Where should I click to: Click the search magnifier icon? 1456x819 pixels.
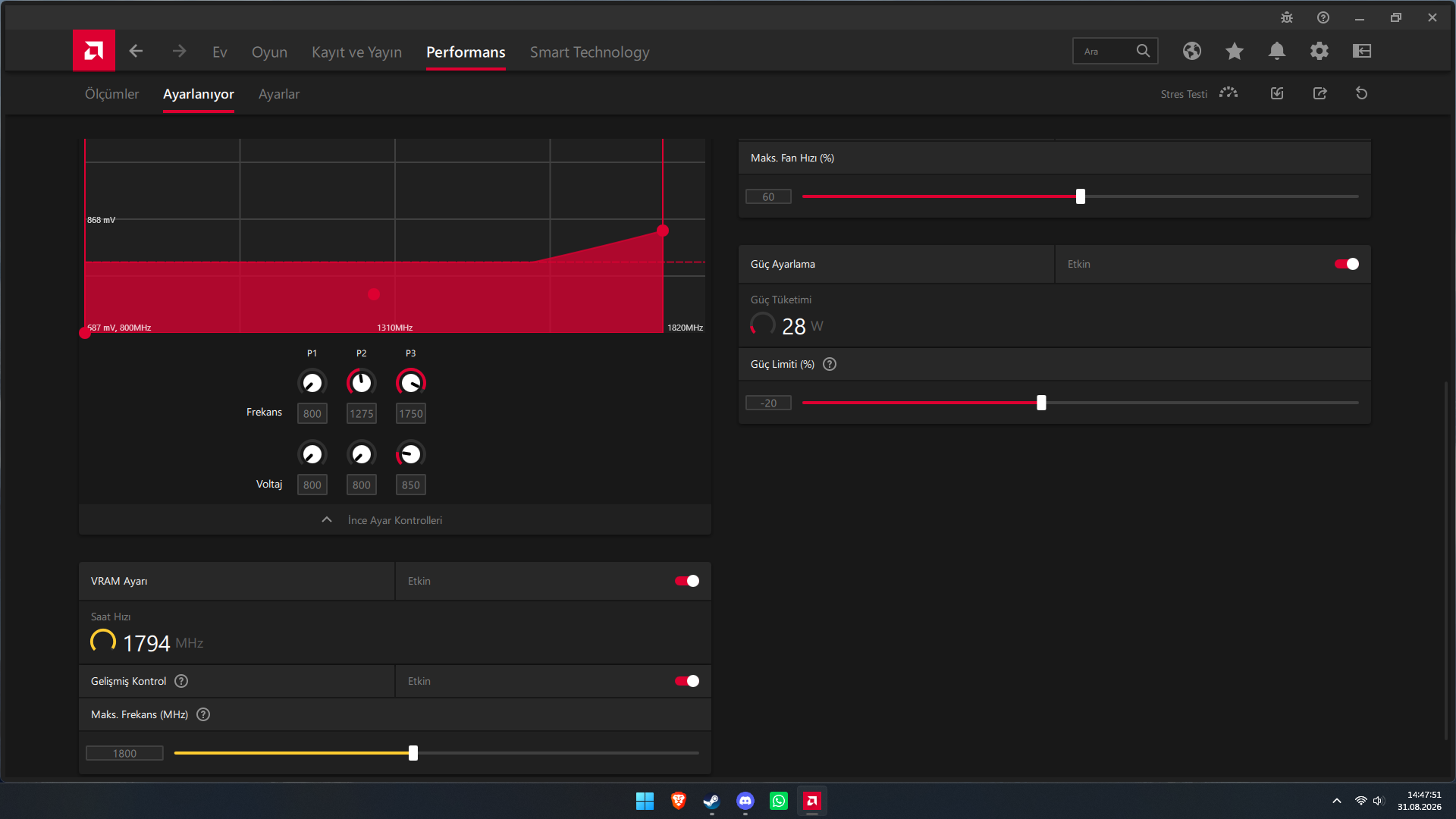1143,51
